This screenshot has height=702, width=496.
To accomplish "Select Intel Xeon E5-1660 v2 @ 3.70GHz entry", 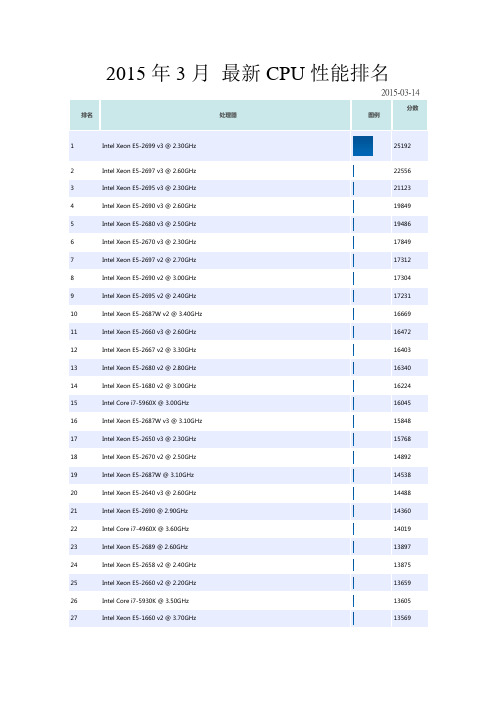I will [149, 618].
